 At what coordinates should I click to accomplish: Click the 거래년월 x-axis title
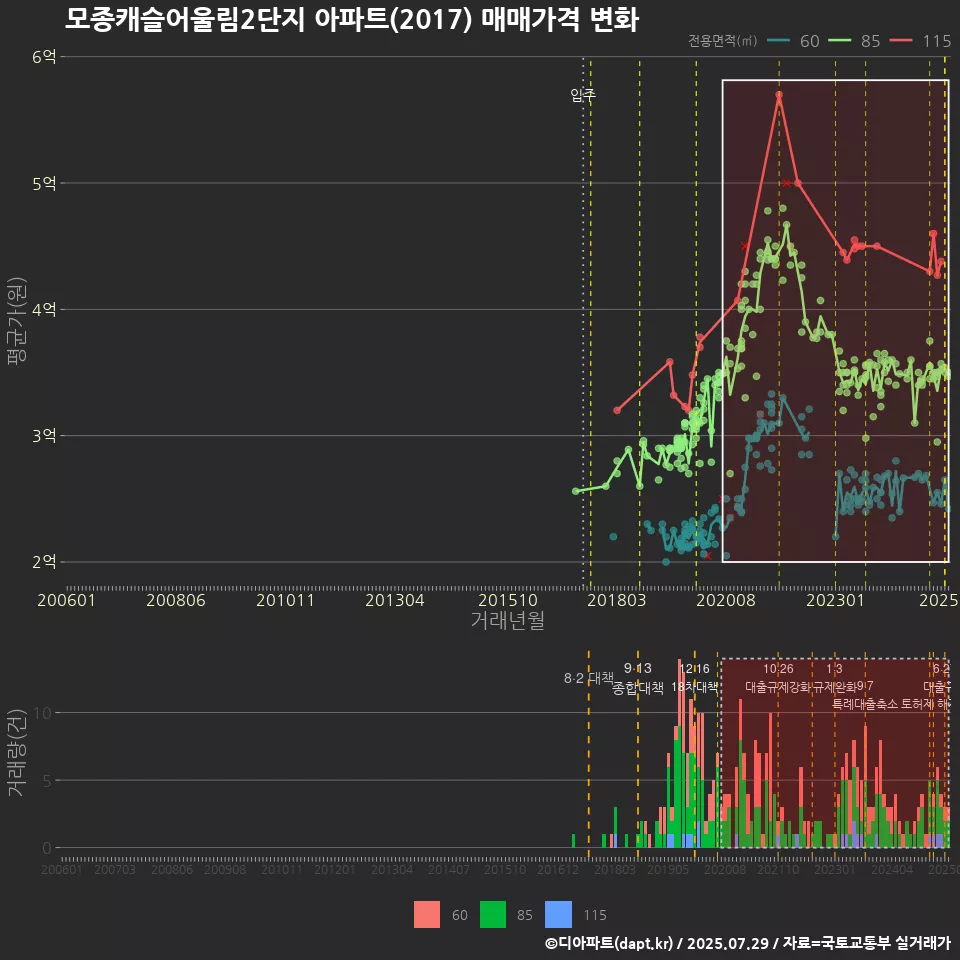point(508,620)
